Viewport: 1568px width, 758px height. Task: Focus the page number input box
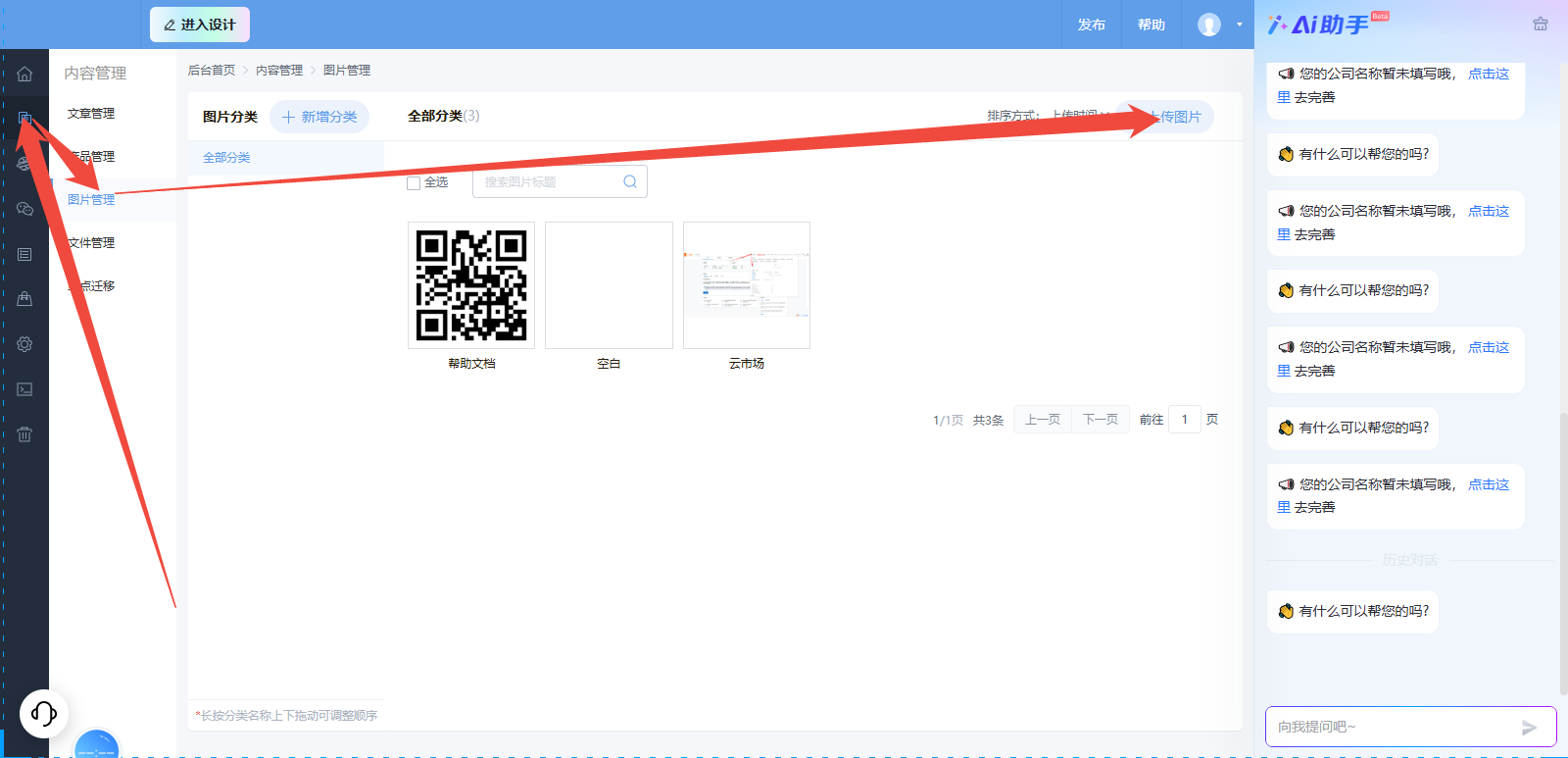tap(1185, 420)
